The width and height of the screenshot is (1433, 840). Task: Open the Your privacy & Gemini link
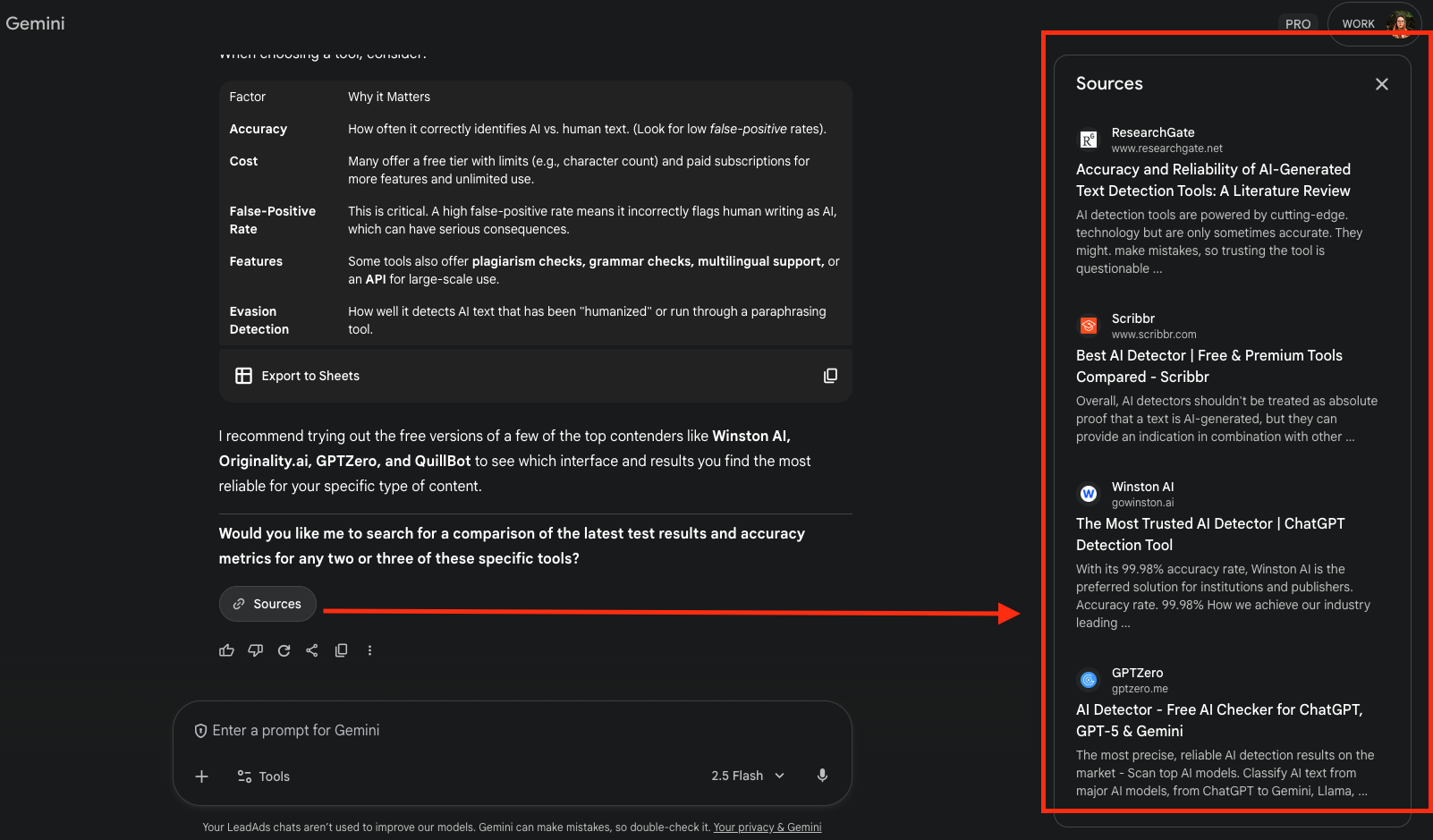(767, 827)
